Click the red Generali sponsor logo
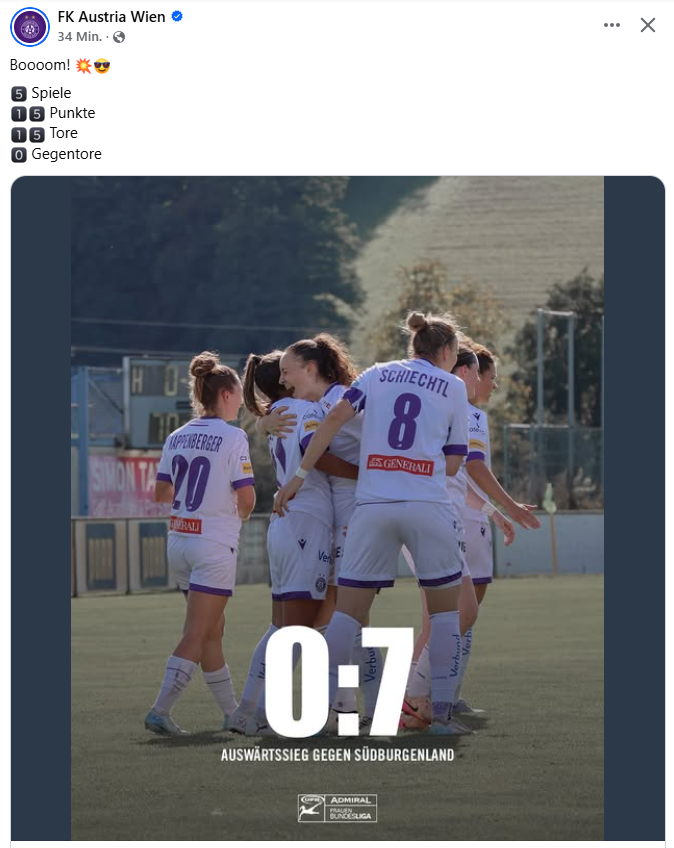Image resolution: width=674 pixels, height=848 pixels. [400, 465]
